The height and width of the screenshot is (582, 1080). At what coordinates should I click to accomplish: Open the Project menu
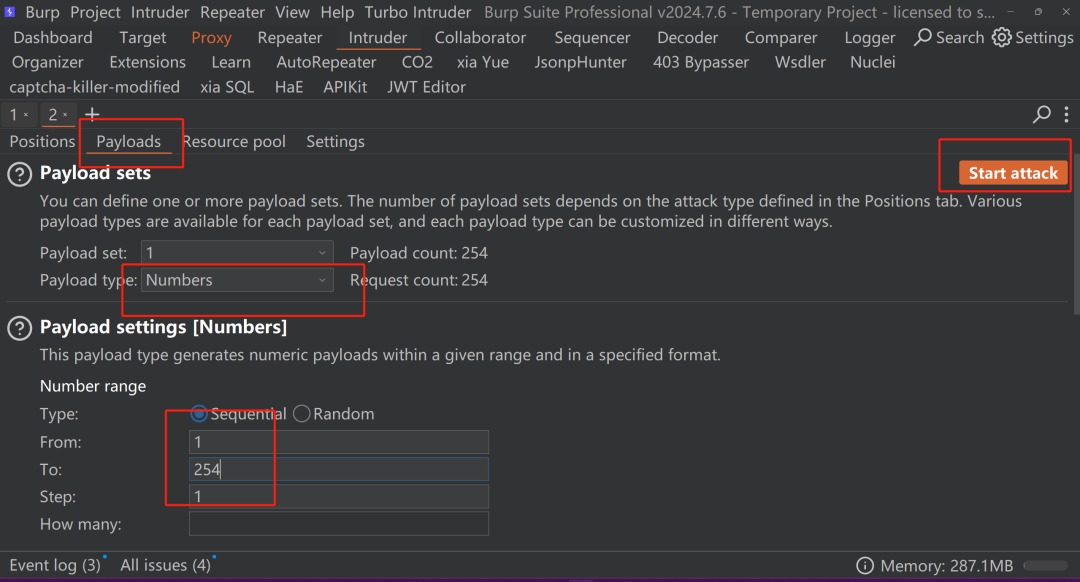[x=95, y=12]
